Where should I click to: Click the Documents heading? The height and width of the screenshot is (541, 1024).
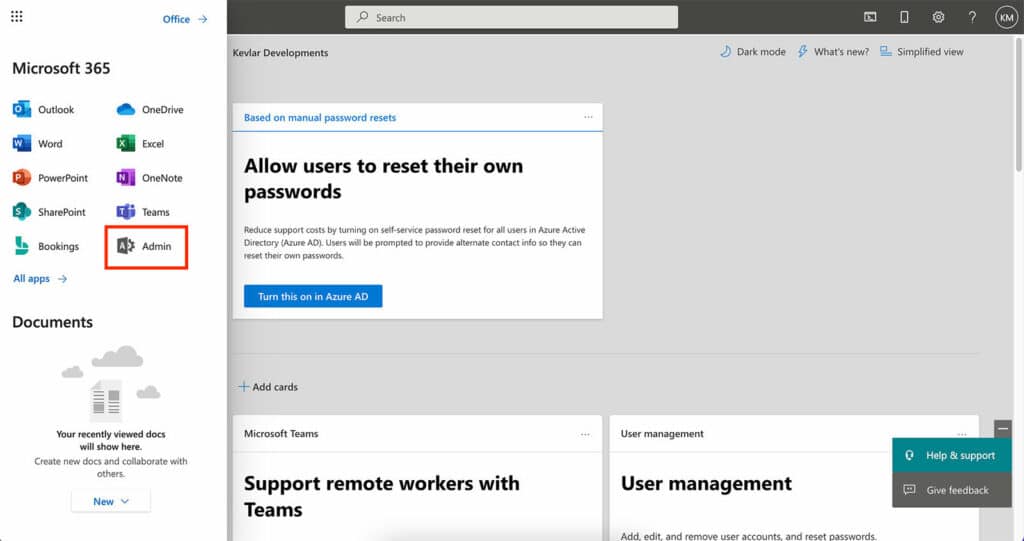click(x=52, y=322)
